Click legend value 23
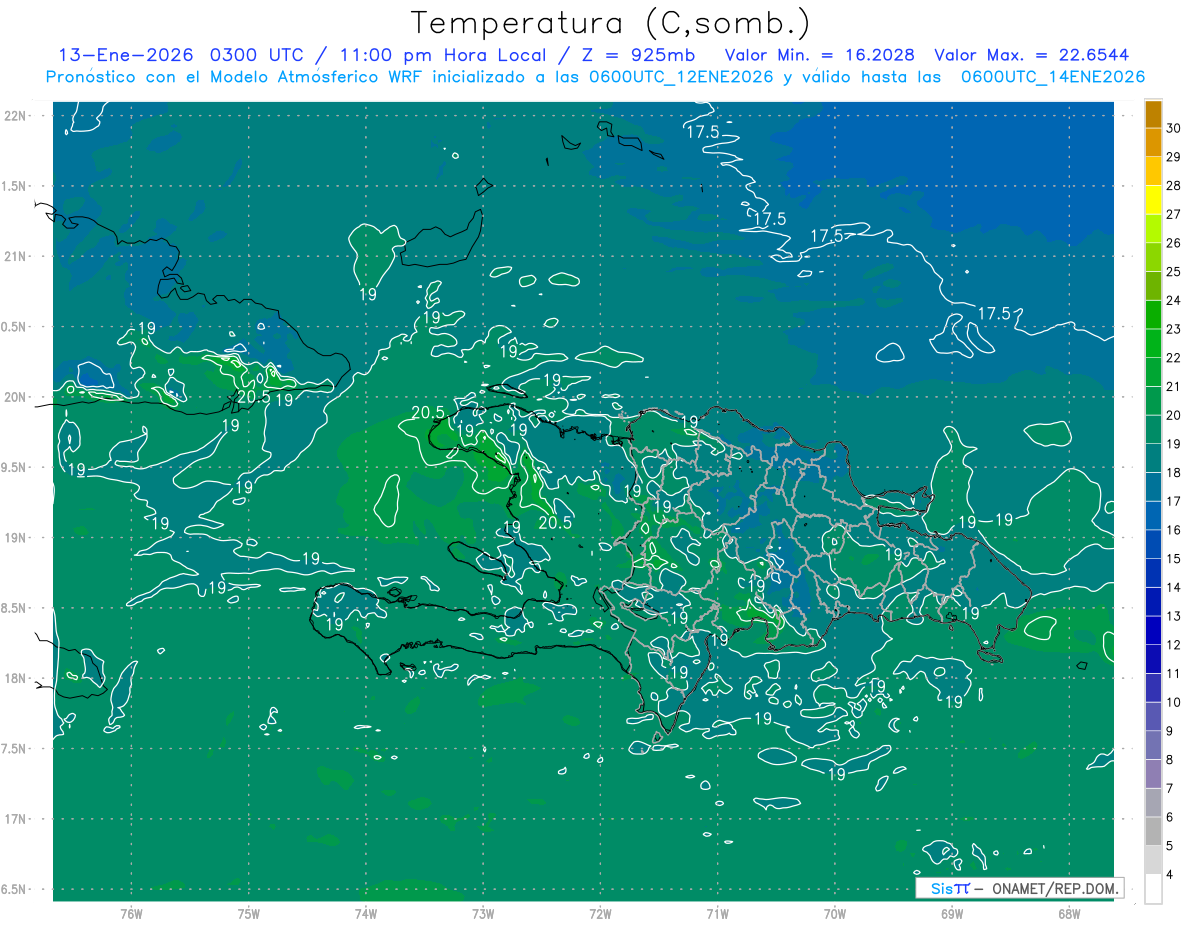Viewport: 1200px width, 927px height. [x=1173, y=329]
